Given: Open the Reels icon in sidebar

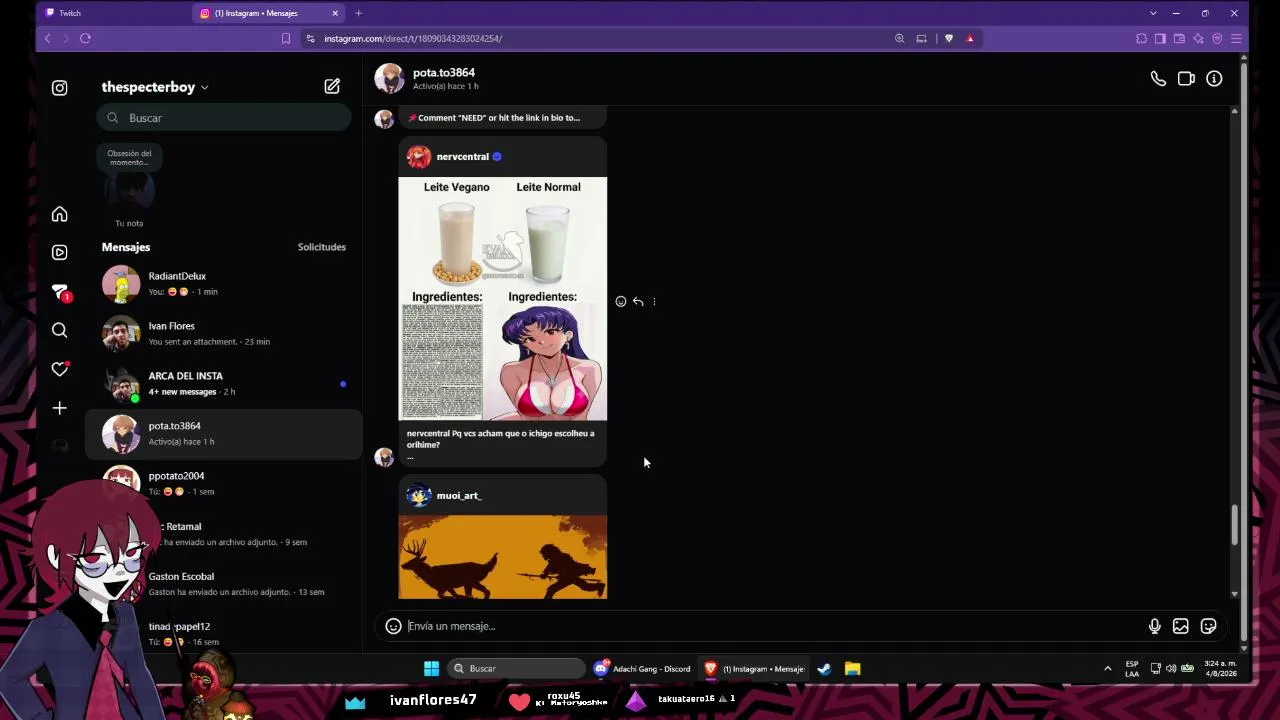Looking at the screenshot, I should point(60,252).
